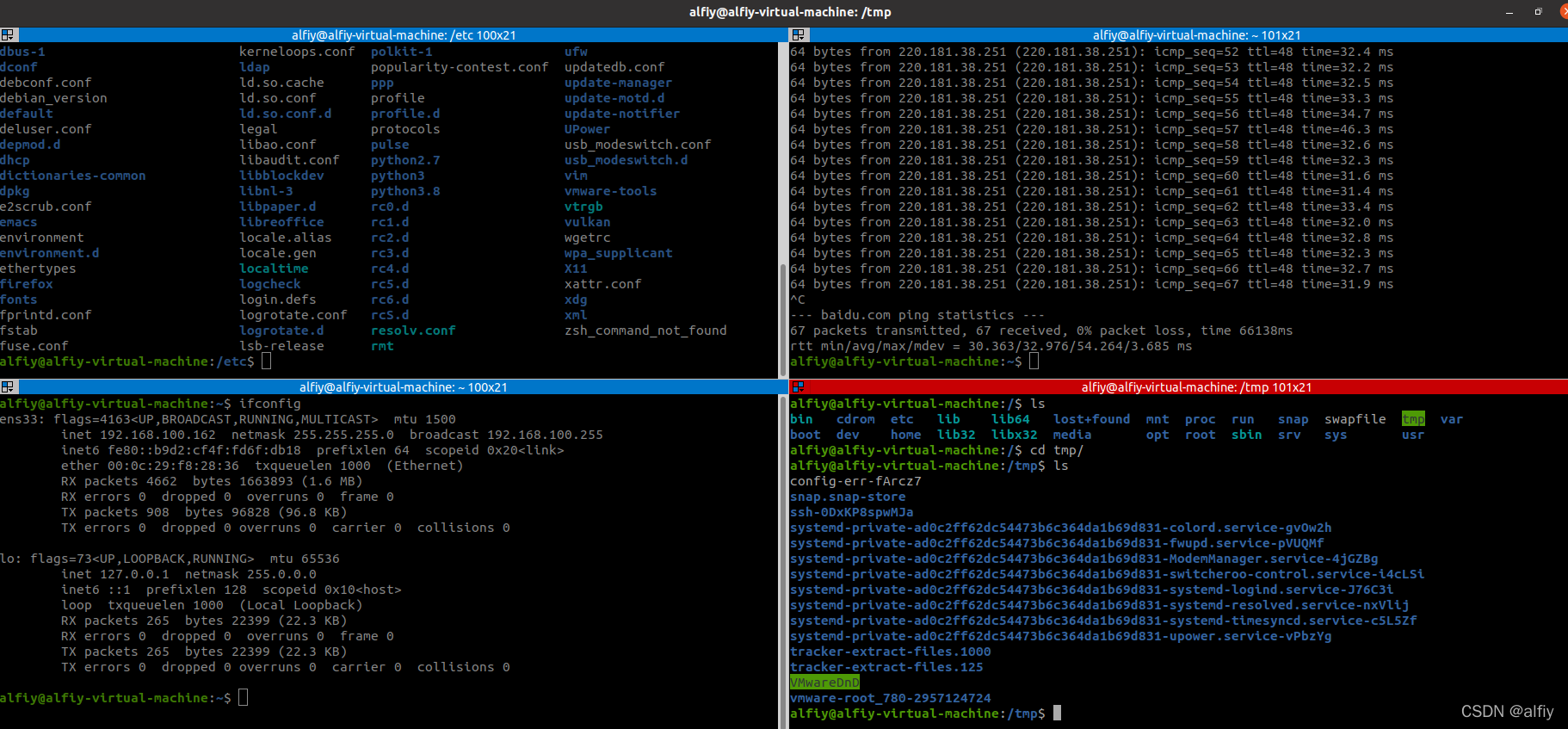Image resolution: width=1568 pixels, height=729 pixels.
Task: Click the swapfile entry in root listing
Action: click(x=1355, y=419)
